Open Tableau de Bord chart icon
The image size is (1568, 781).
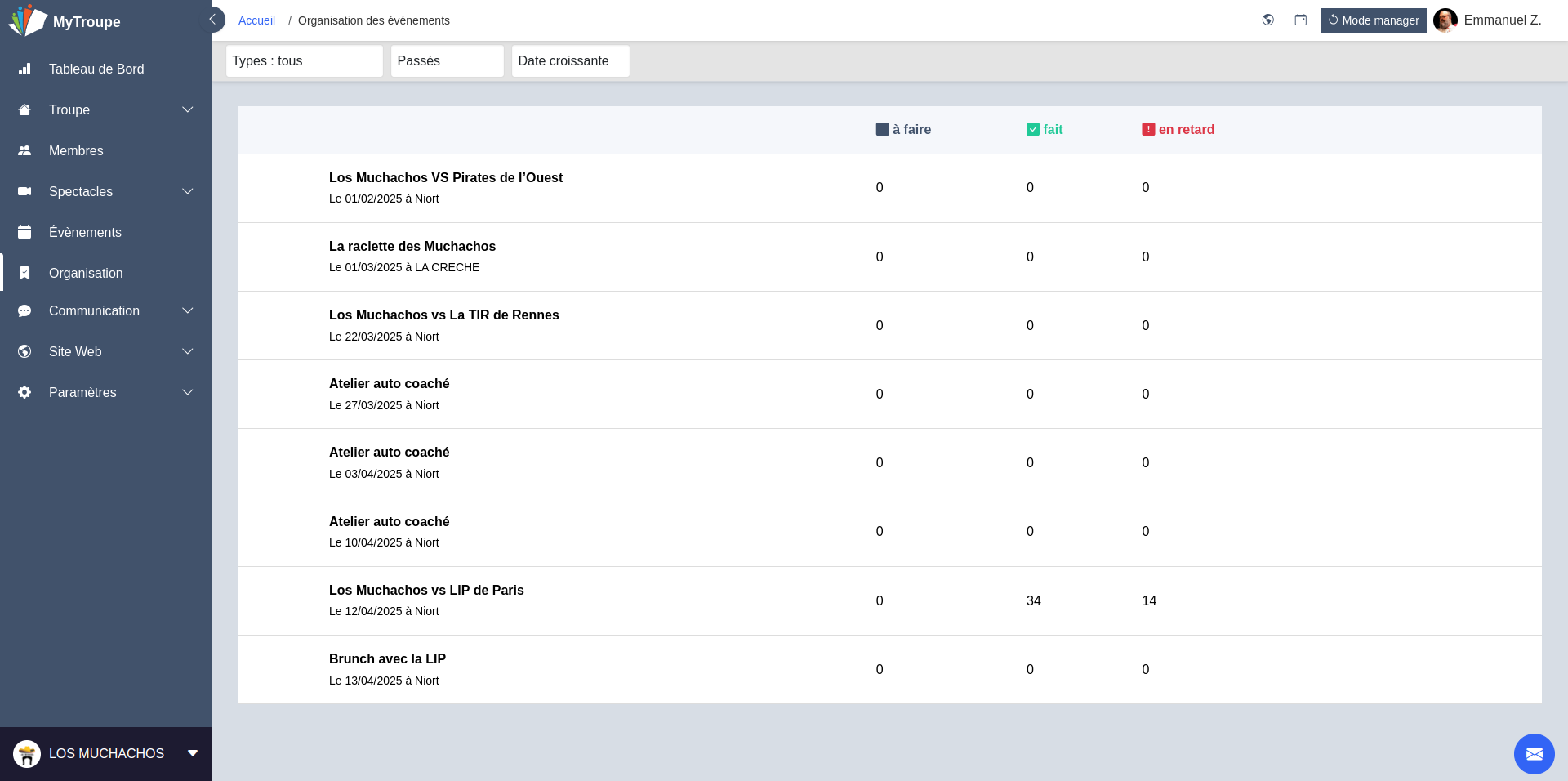point(24,69)
